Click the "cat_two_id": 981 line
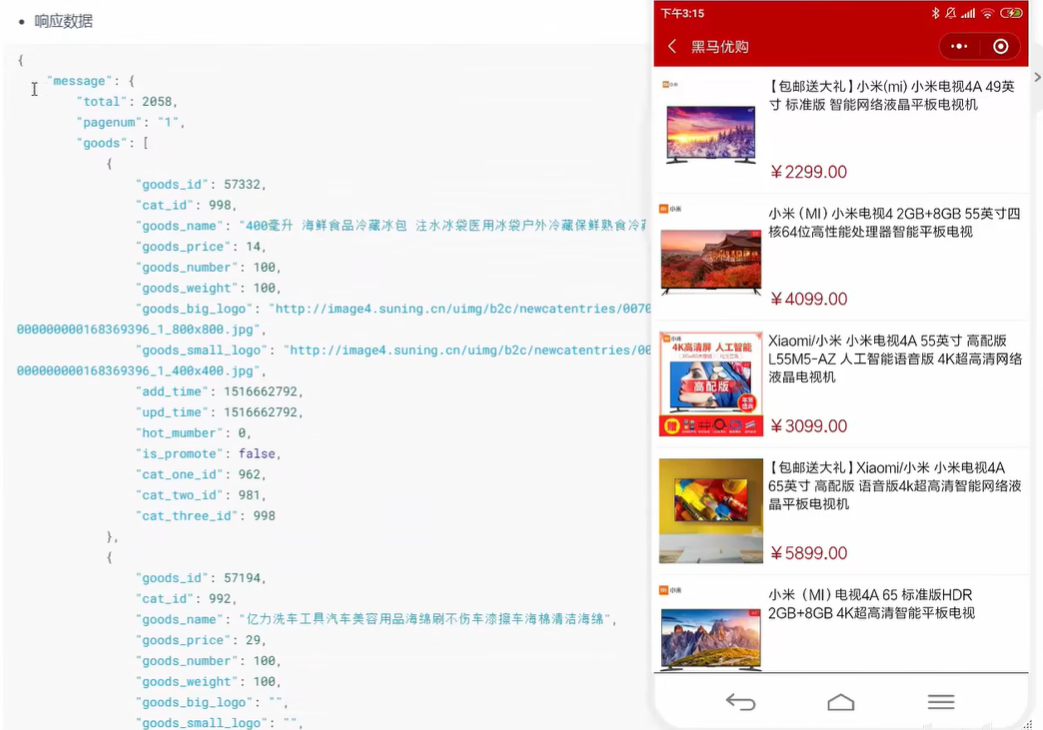Screen dimensions: 1043x730 point(201,494)
